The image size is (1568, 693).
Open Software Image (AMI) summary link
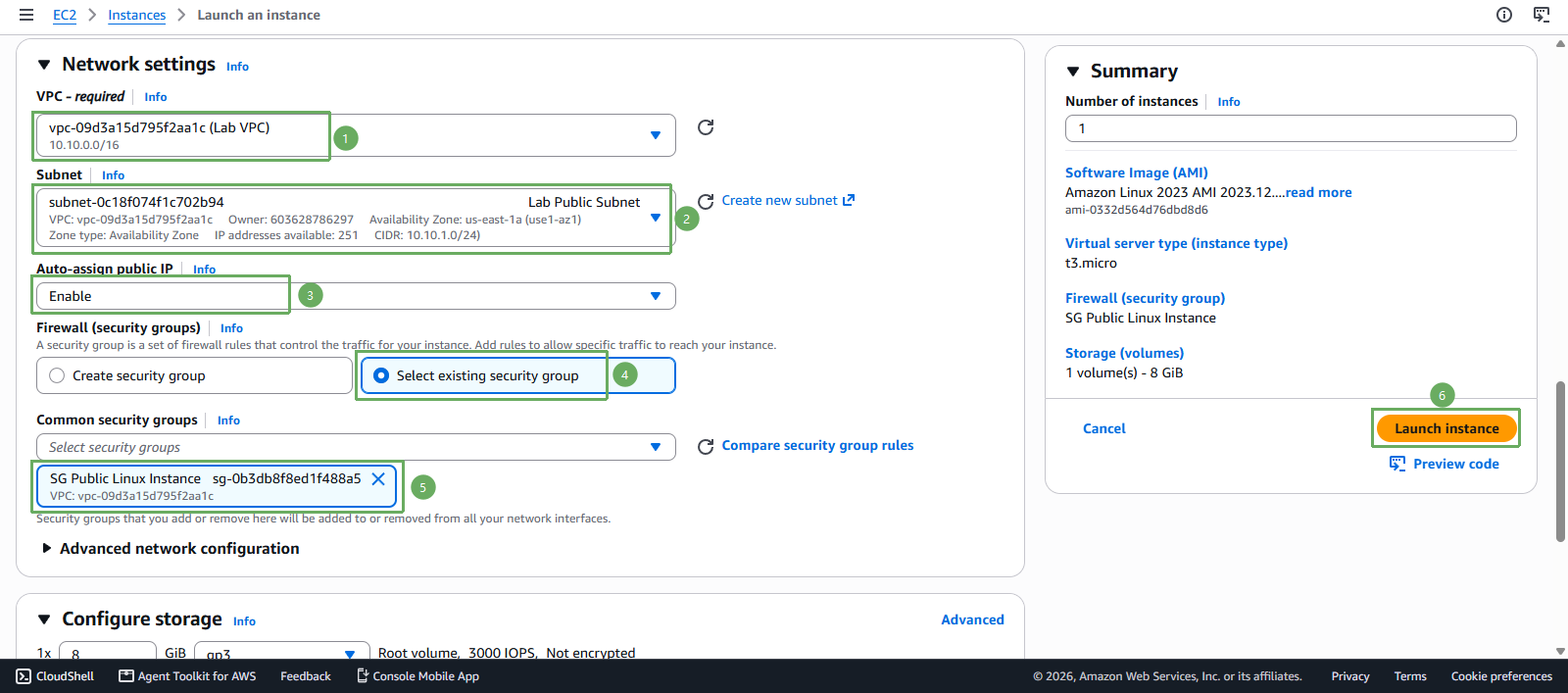[x=1137, y=173]
